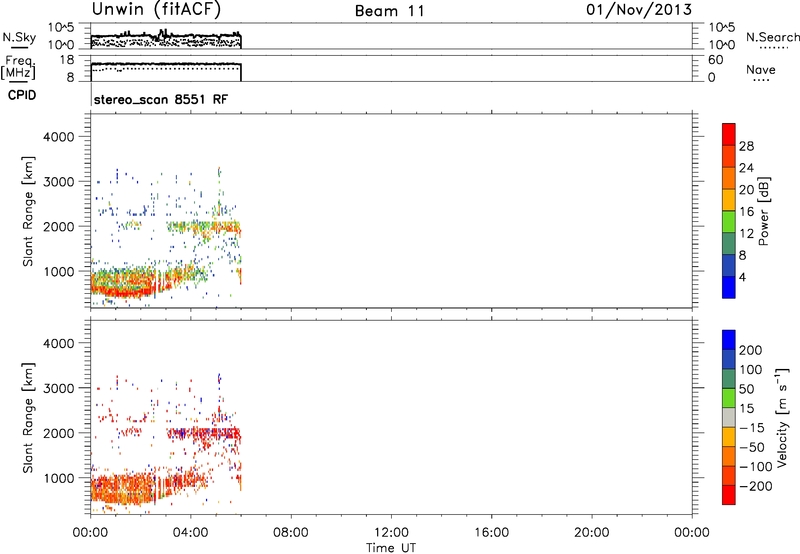This screenshot has height=554, width=800.
Task: Click the date '01/Nov/2013'
Action: pos(639,10)
